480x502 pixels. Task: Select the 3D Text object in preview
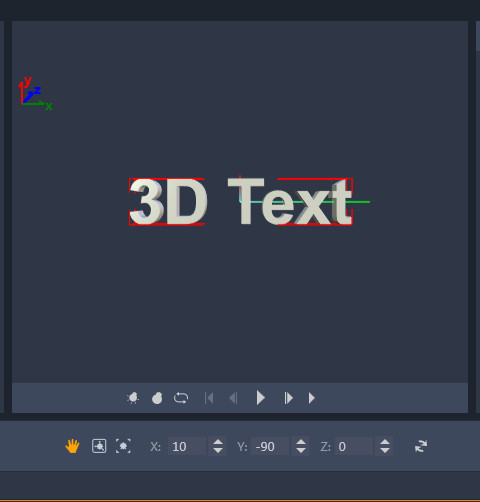pos(241,202)
